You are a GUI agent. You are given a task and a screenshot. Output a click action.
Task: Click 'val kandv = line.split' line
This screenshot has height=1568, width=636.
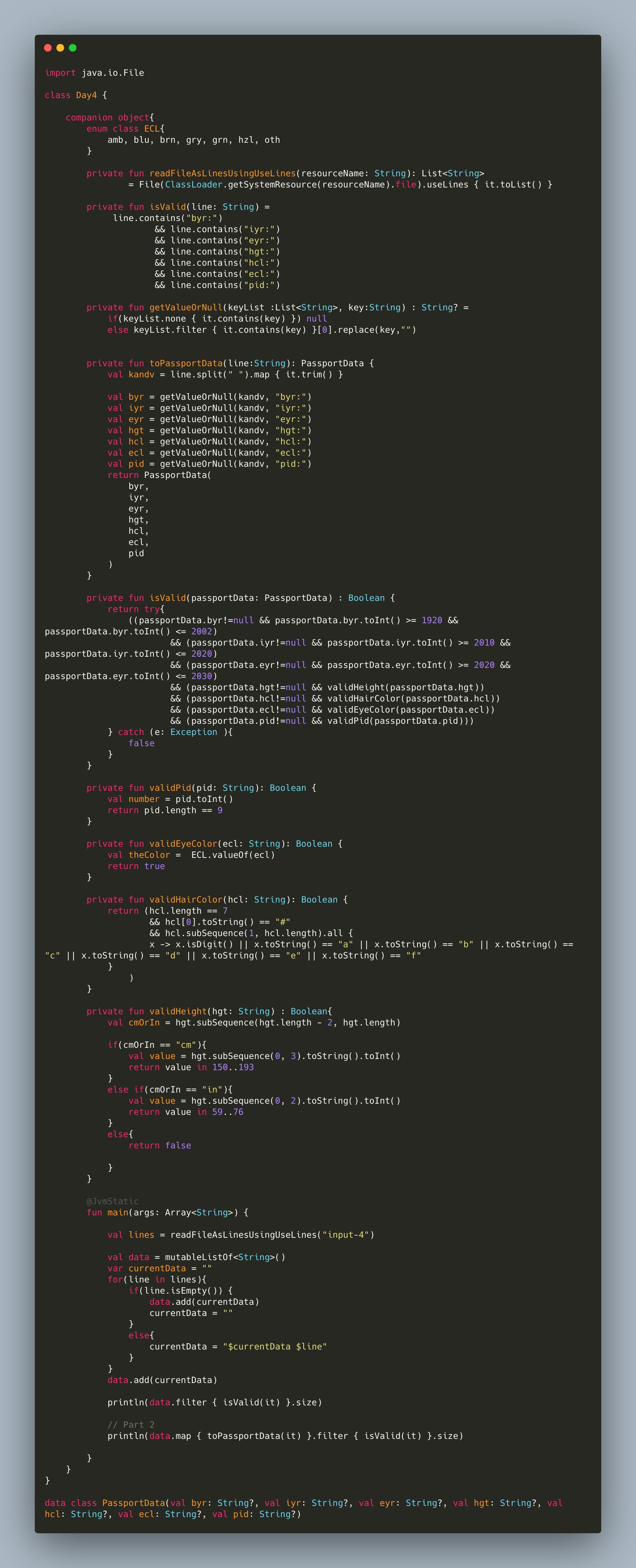coord(225,374)
